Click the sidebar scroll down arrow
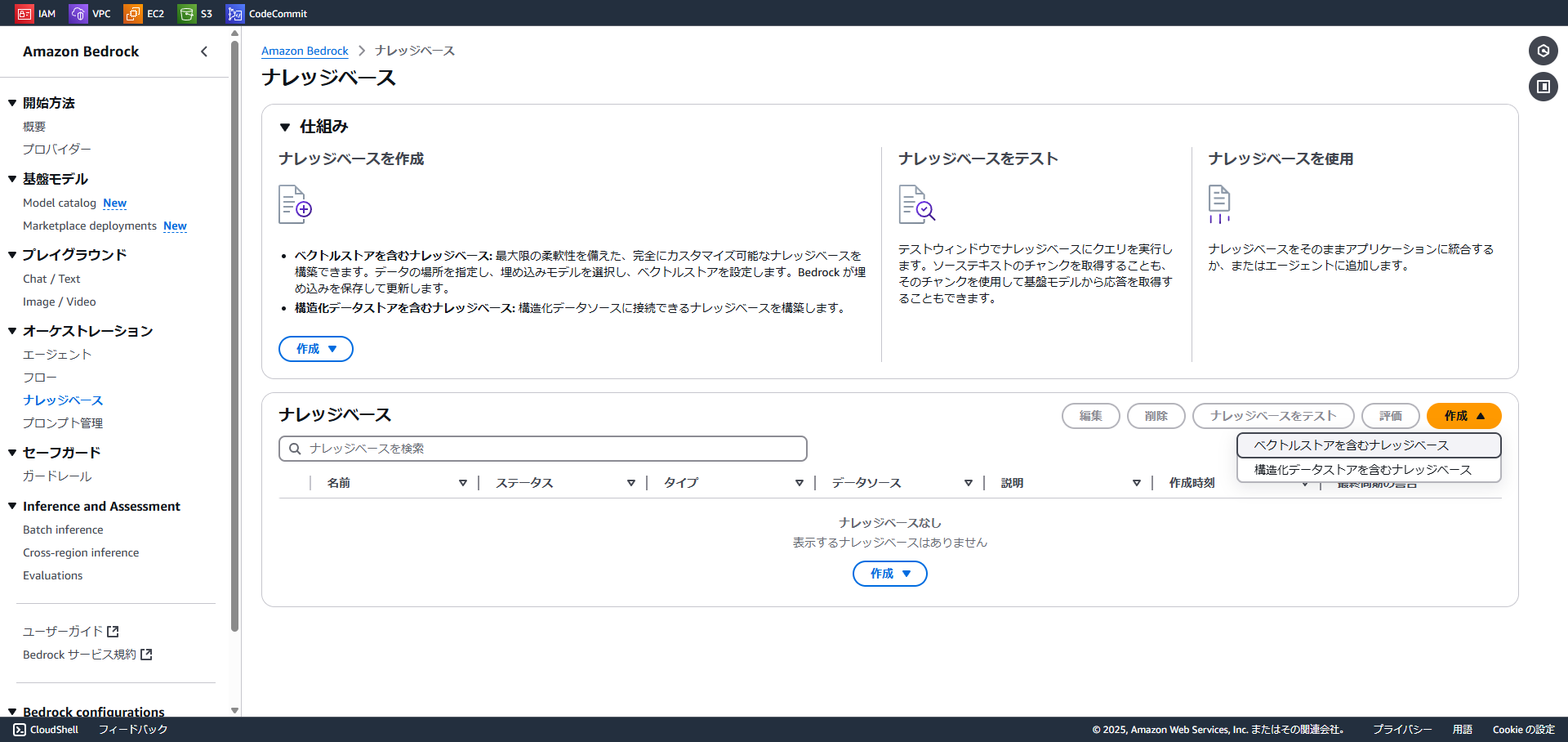The image size is (1568, 742). (234, 711)
